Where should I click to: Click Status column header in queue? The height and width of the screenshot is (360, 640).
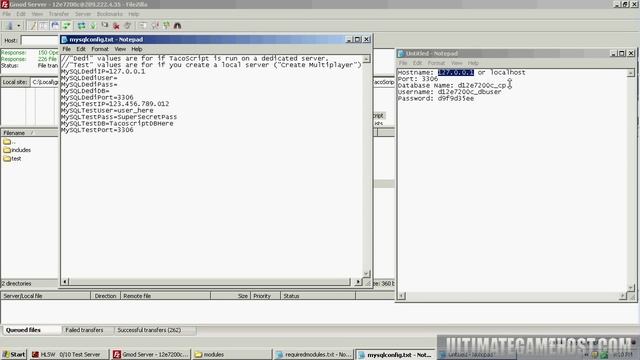[318, 296]
